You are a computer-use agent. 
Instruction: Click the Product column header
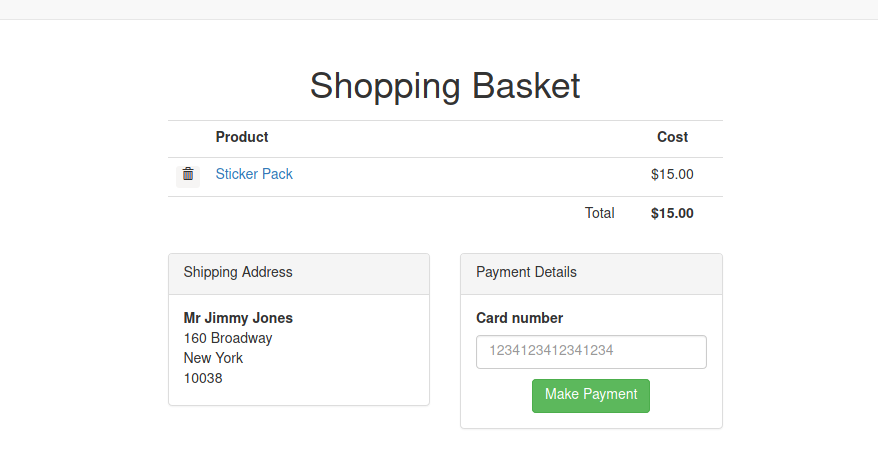(242, 137)
